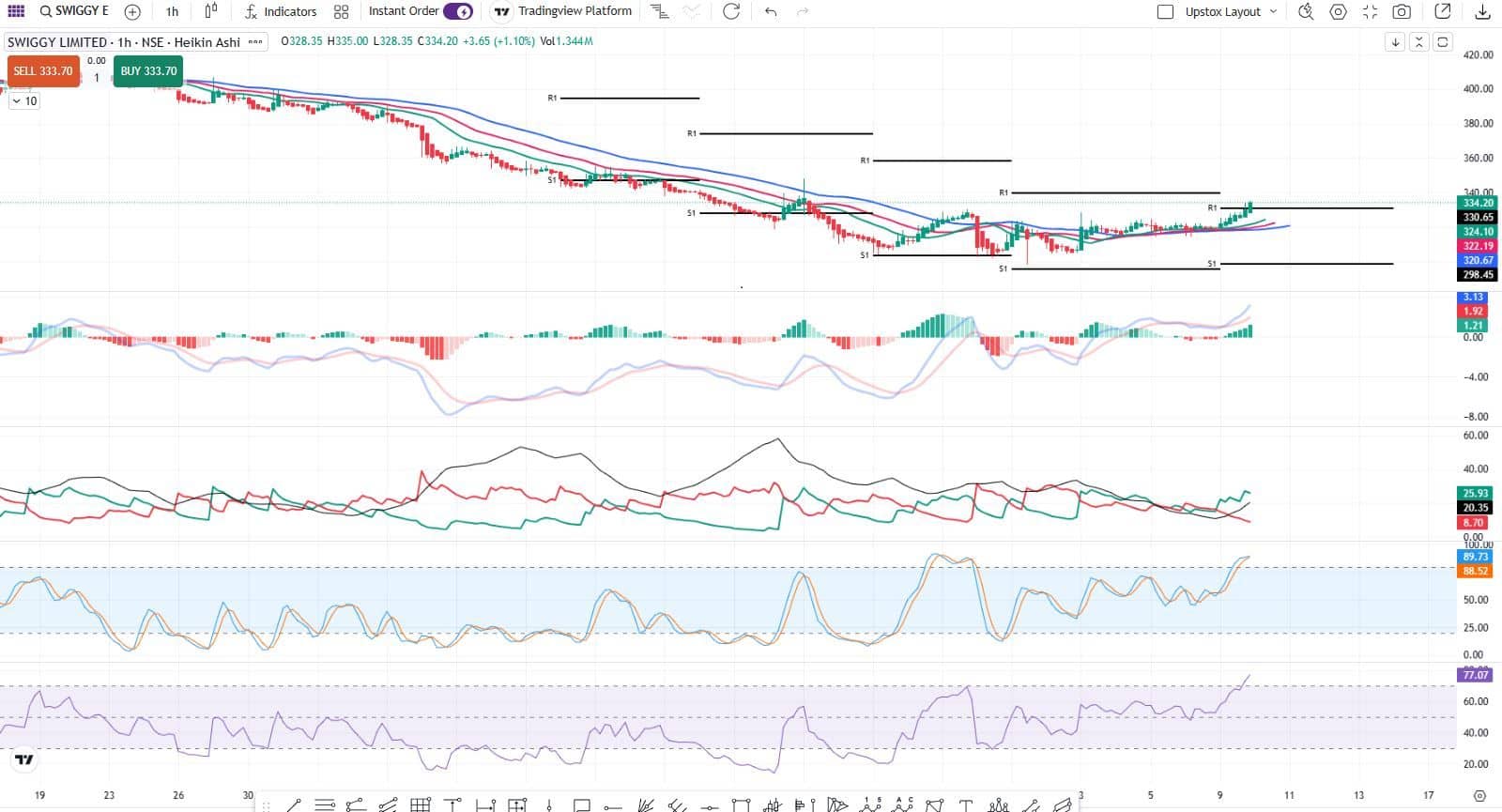Screen dimensions: 1502x812
Task: Open the Indicators dialog
Action: click(281, 11)
